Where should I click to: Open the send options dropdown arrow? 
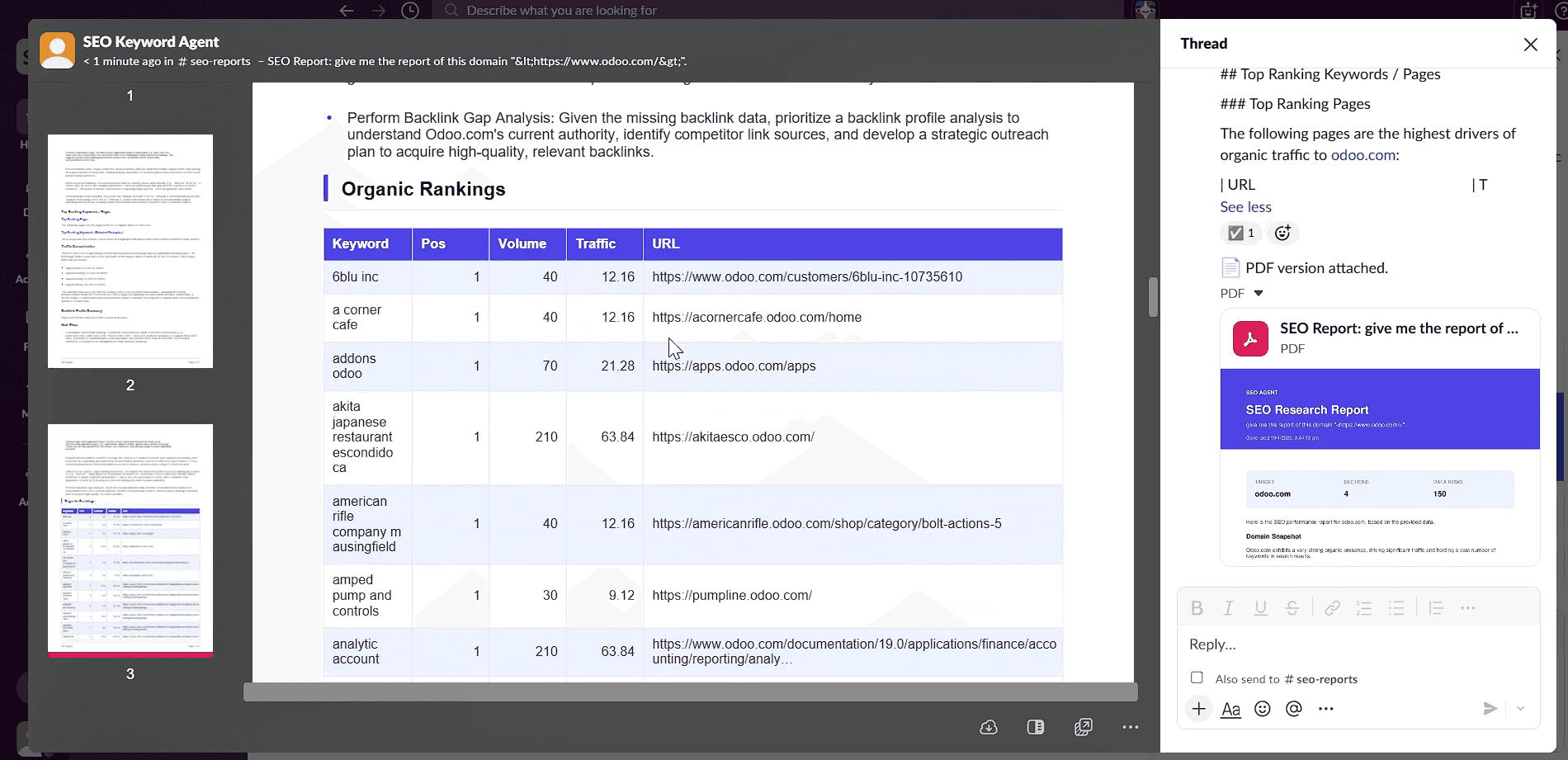1520,709
